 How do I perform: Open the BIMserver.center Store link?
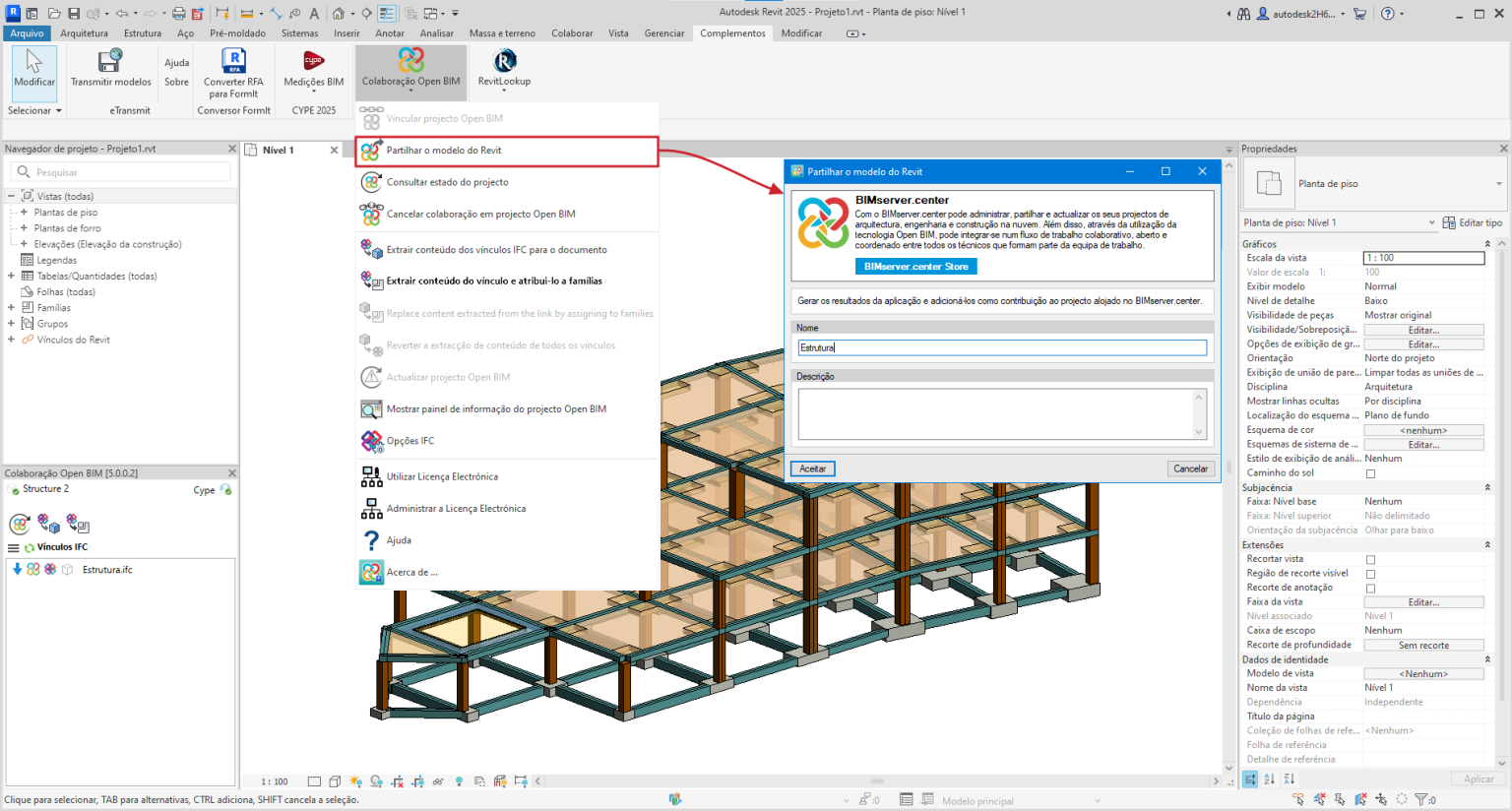(915, 267)
